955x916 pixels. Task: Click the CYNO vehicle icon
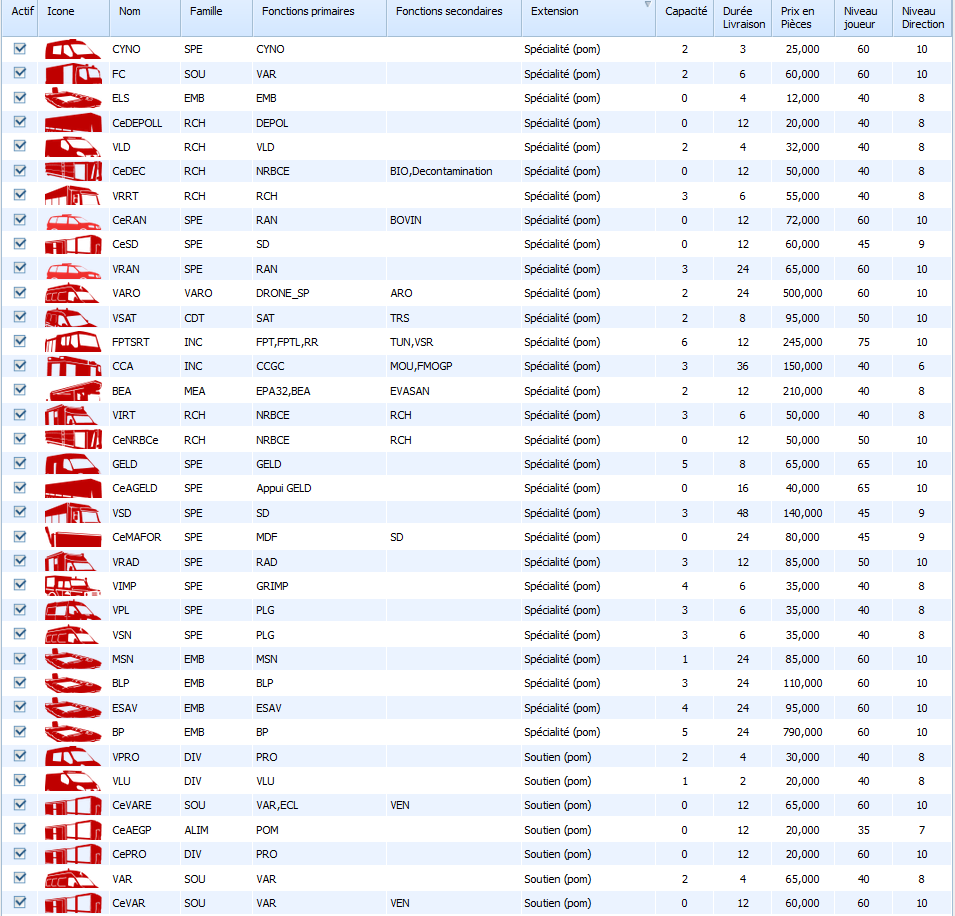coord(72,49)
